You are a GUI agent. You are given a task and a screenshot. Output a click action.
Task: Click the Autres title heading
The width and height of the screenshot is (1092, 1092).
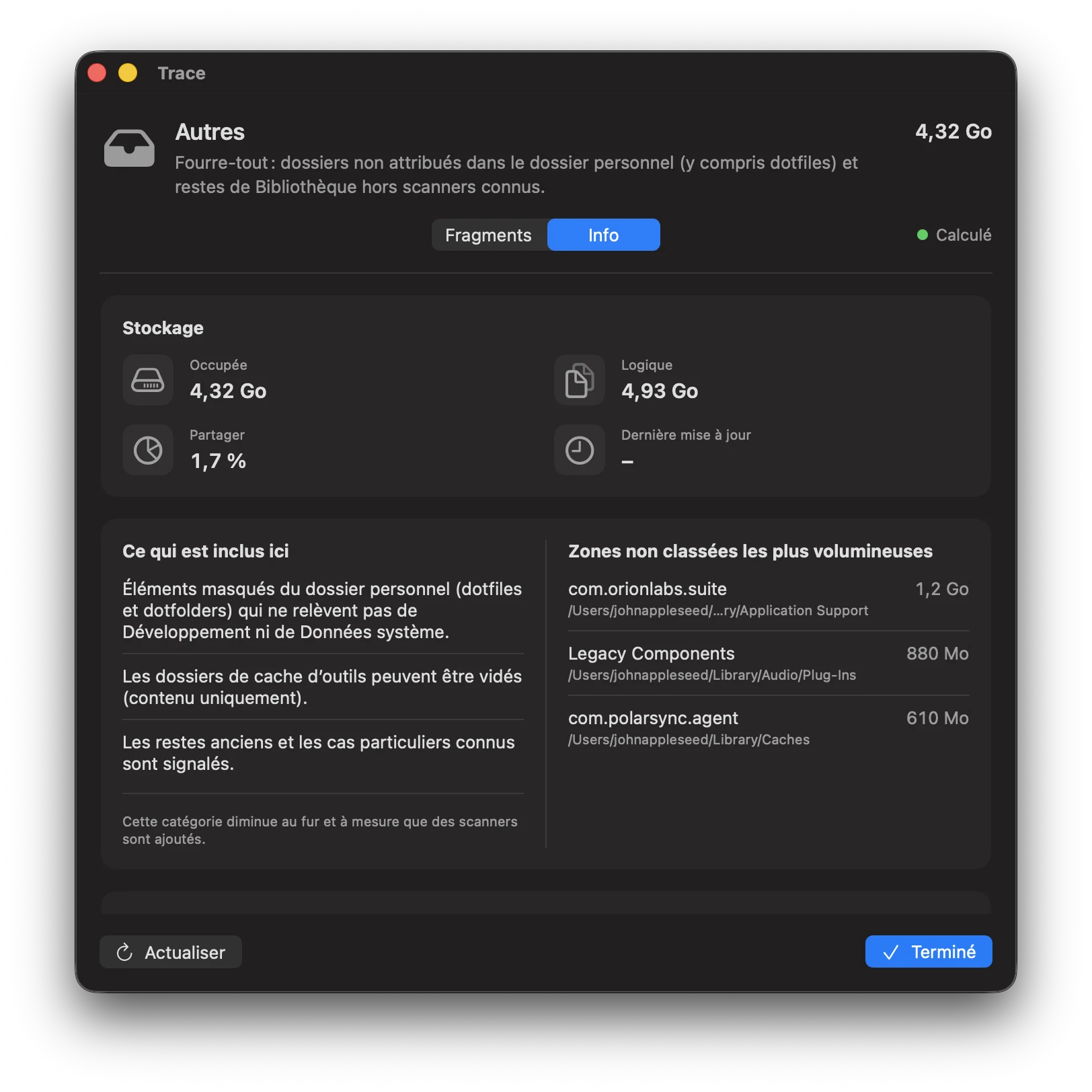210,132
